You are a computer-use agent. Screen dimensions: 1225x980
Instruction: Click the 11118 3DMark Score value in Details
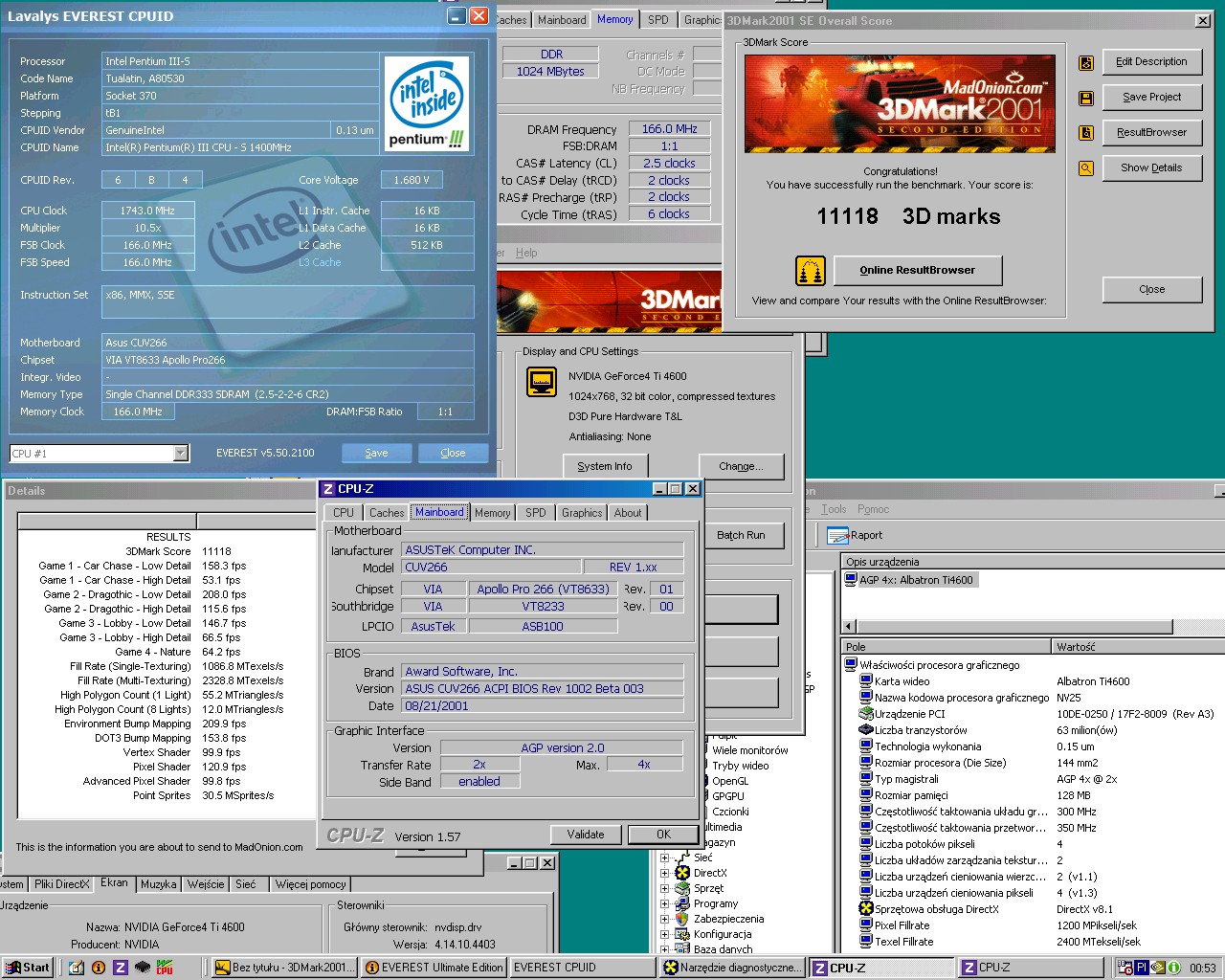pyautogui.click(x=216, y=551)
